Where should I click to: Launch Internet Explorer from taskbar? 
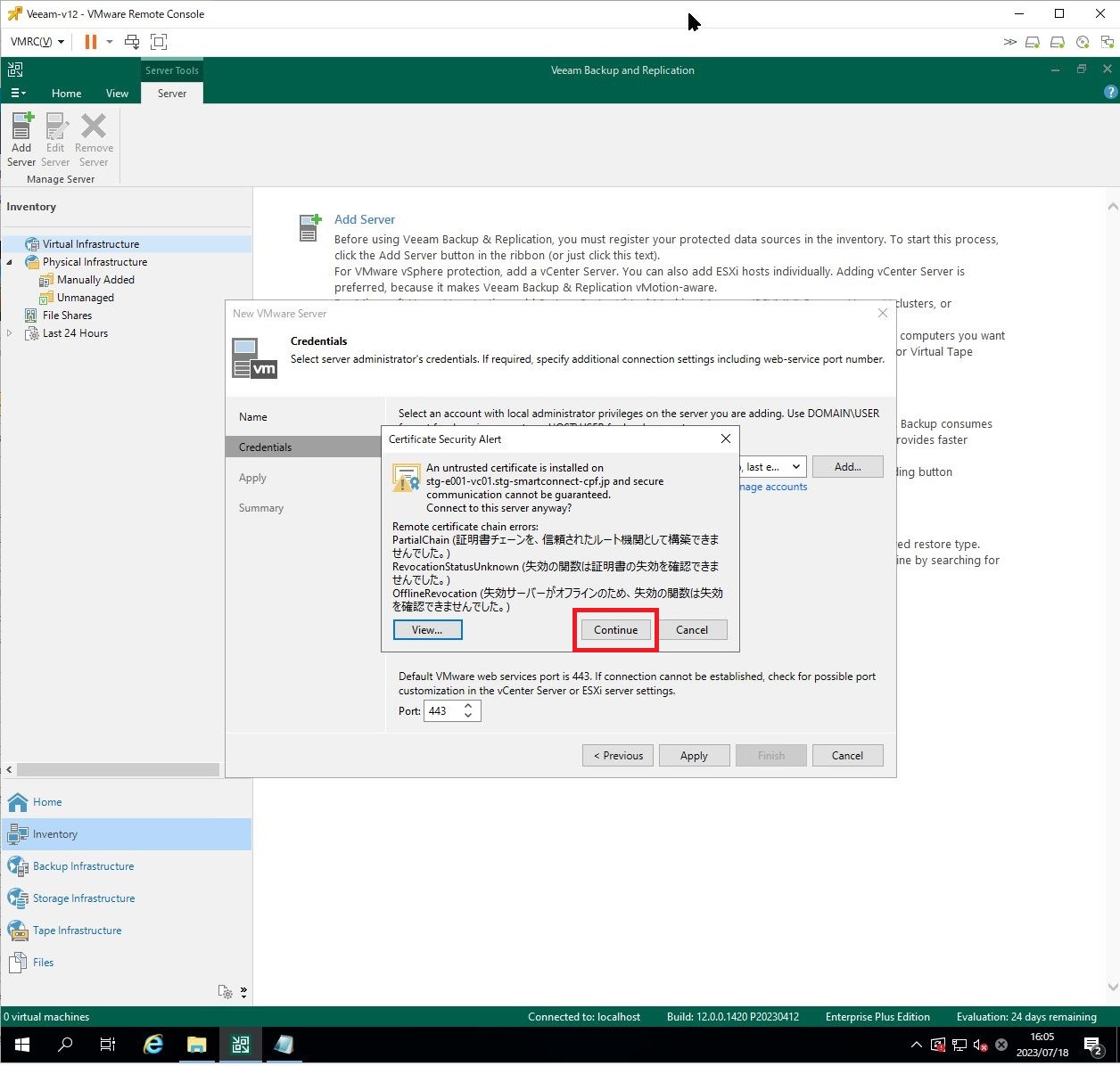click(x=153, y=1045)
